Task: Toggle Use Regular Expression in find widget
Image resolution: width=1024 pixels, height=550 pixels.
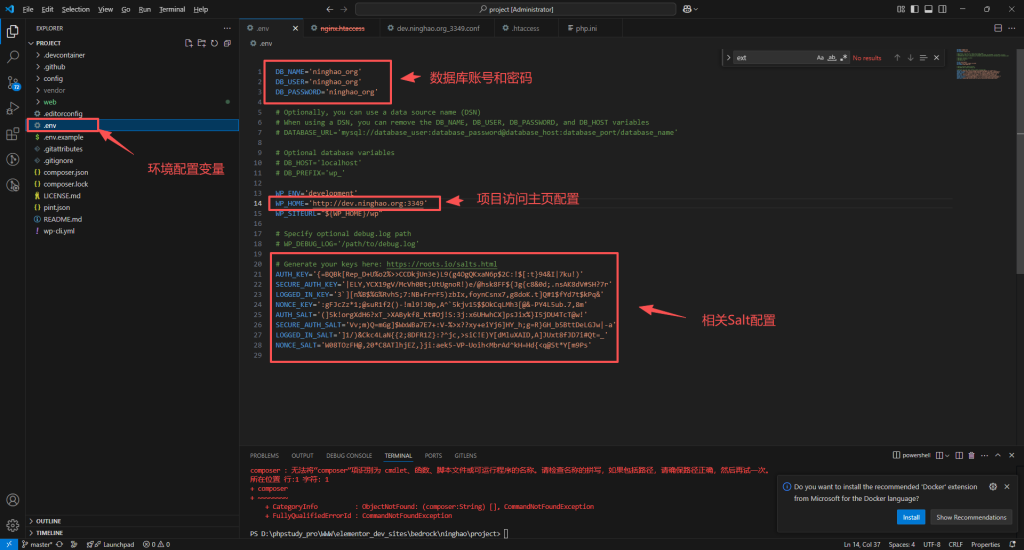Action: (x=846, y=58)
